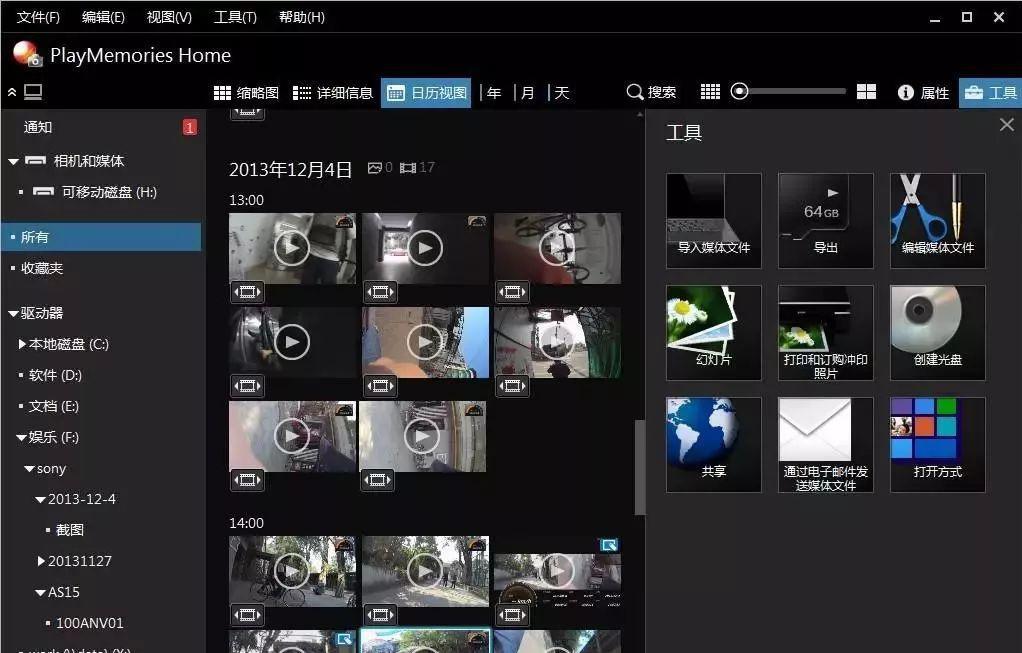Click the 14:00 time label
This screenshot has height=653, width=1022.
pyautogui.click(x=246, y=523)
